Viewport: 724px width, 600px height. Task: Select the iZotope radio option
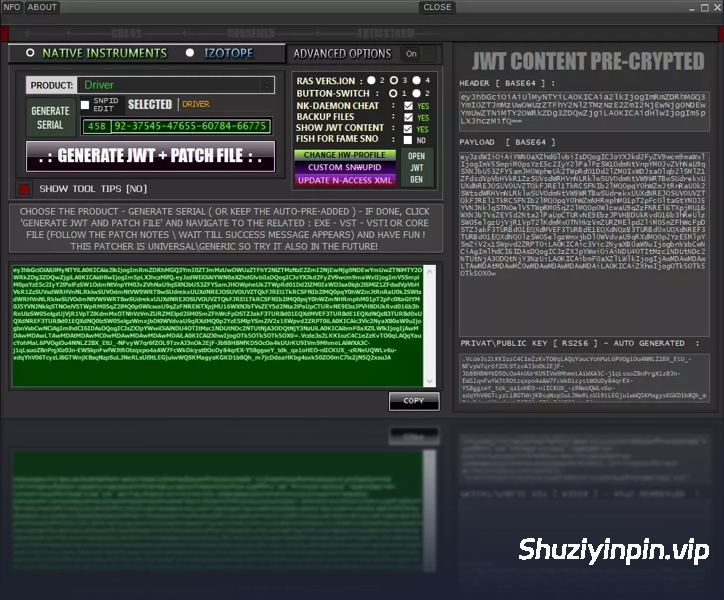(190, 53)
